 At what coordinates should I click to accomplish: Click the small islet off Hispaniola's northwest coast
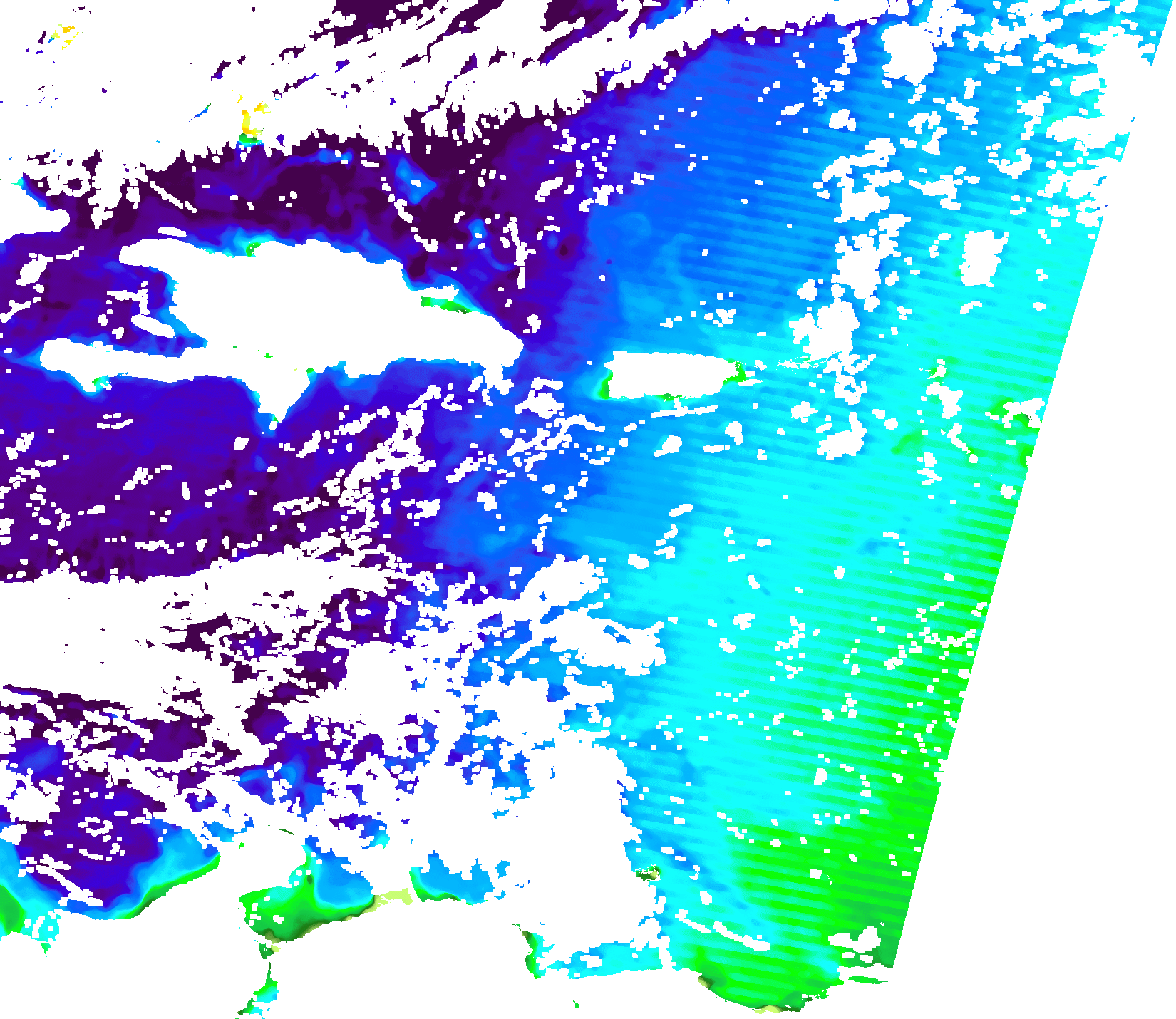pyautogui.click(x=171, y=232)
